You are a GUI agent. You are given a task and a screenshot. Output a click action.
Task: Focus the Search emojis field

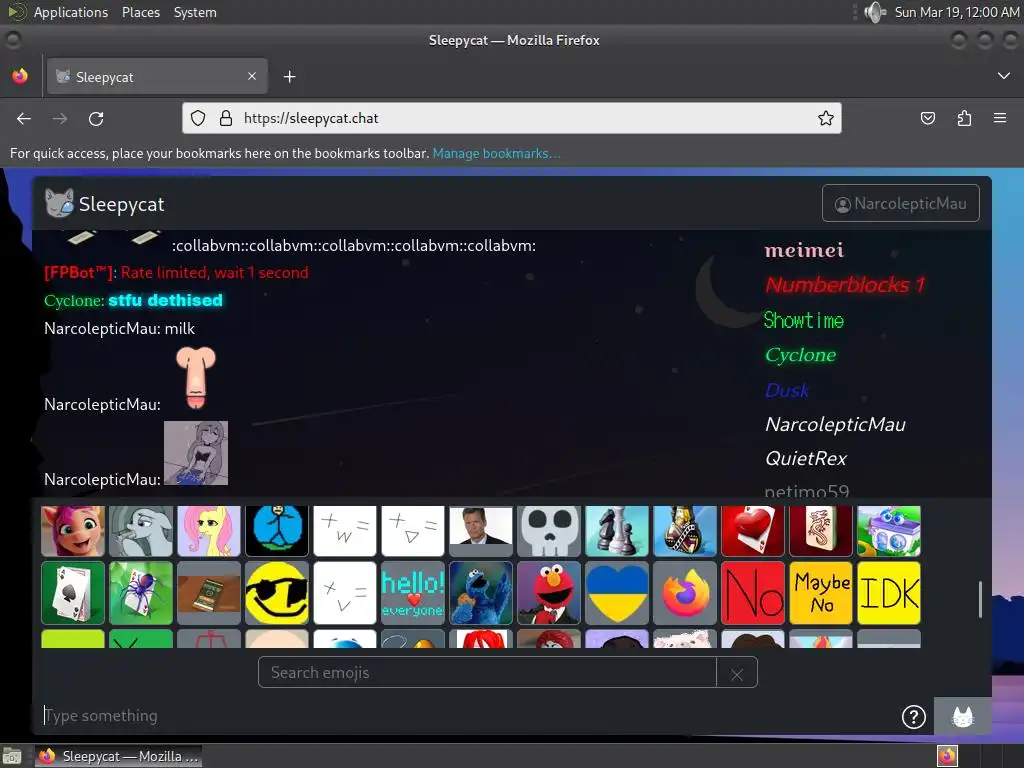(487, 673)
